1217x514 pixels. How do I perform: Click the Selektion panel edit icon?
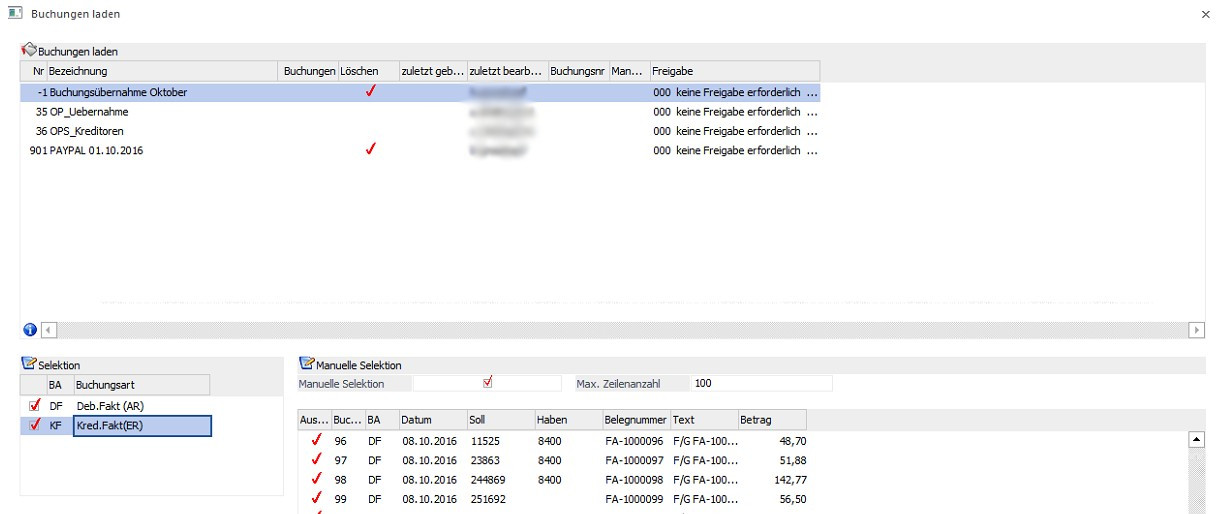(28, 365)
